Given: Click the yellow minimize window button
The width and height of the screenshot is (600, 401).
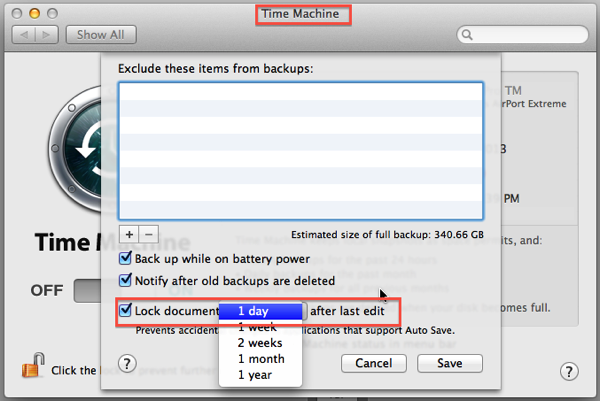Looking at the screenshot, I should (x=34, y=14).
